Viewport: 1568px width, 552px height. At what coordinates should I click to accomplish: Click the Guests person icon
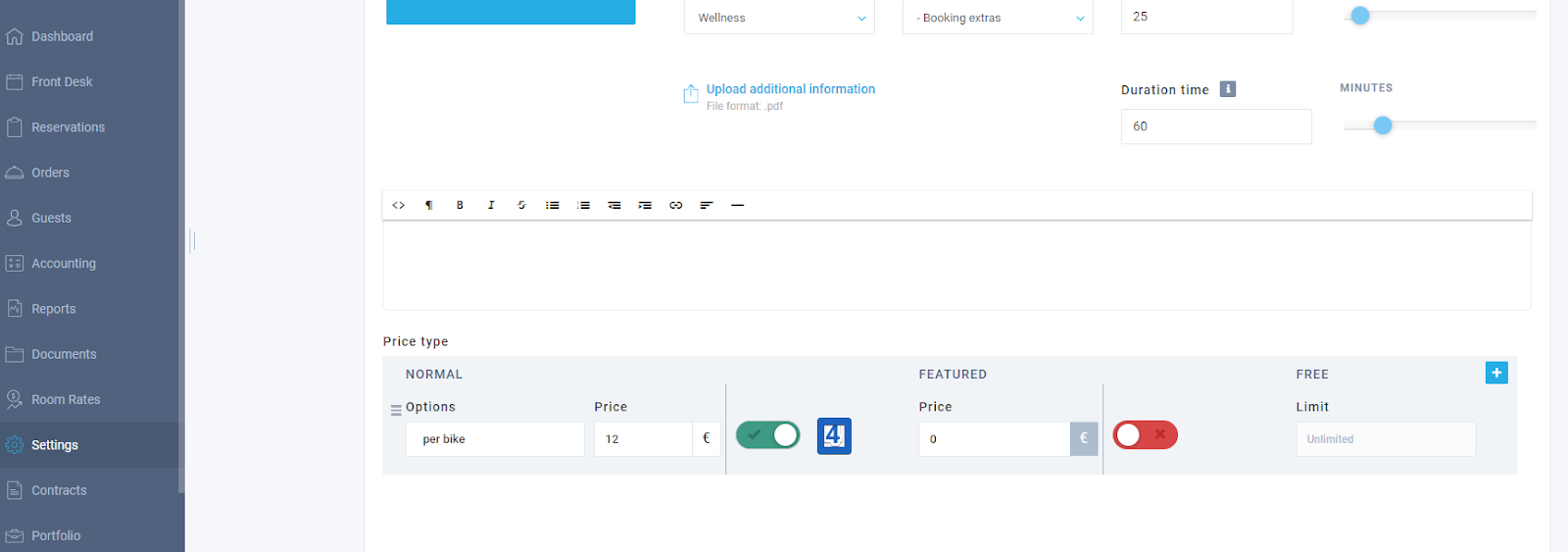pyautogui.click(x=15, y=218)
